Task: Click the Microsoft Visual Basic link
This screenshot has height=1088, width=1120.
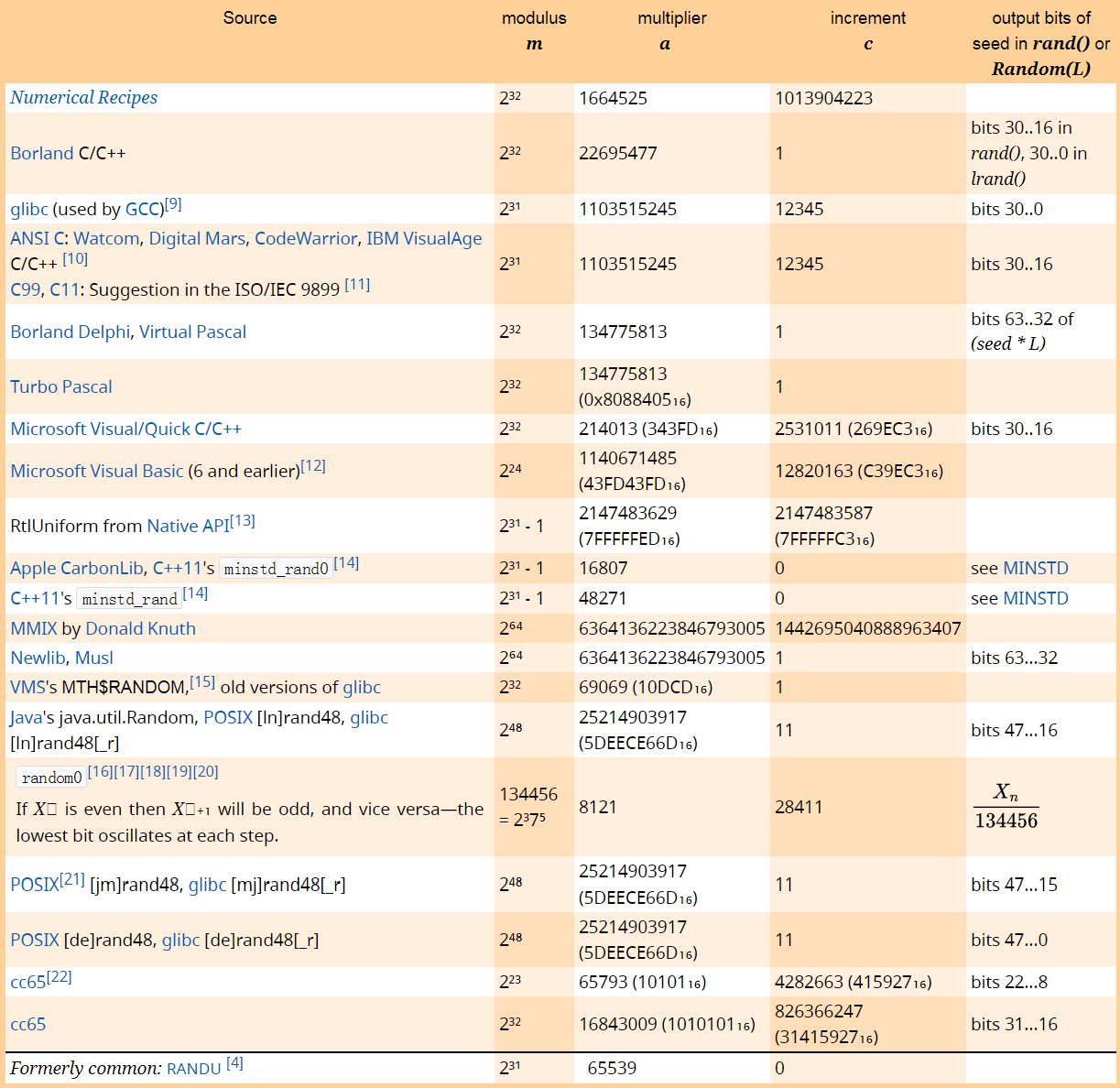Action: click(x=97, y=471)
